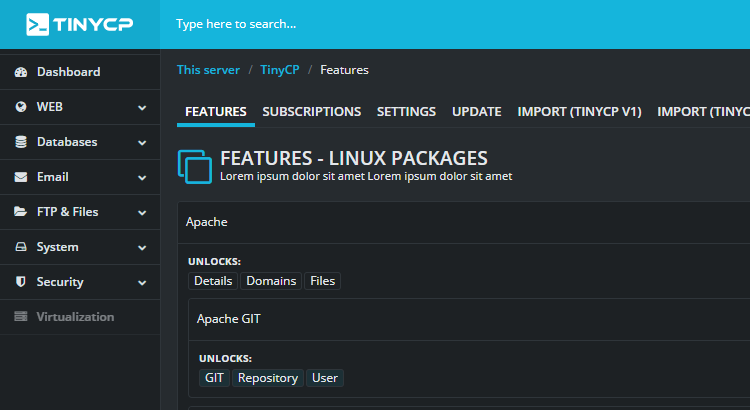The image size is (750, 410).
Task: Open the IMPORT (TINYCP V1) tab
Action: [x=579, y=112]
